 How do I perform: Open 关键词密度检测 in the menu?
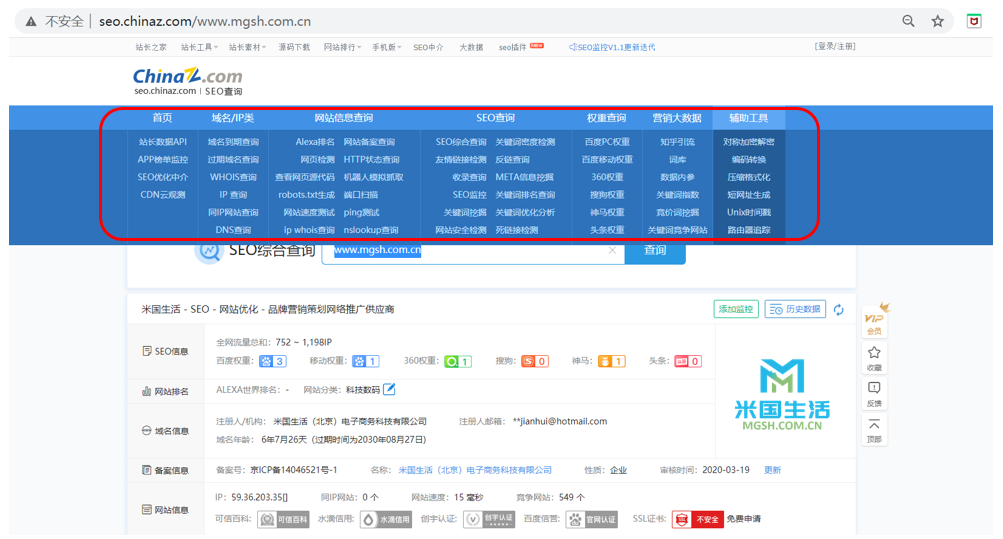[525, 142]
